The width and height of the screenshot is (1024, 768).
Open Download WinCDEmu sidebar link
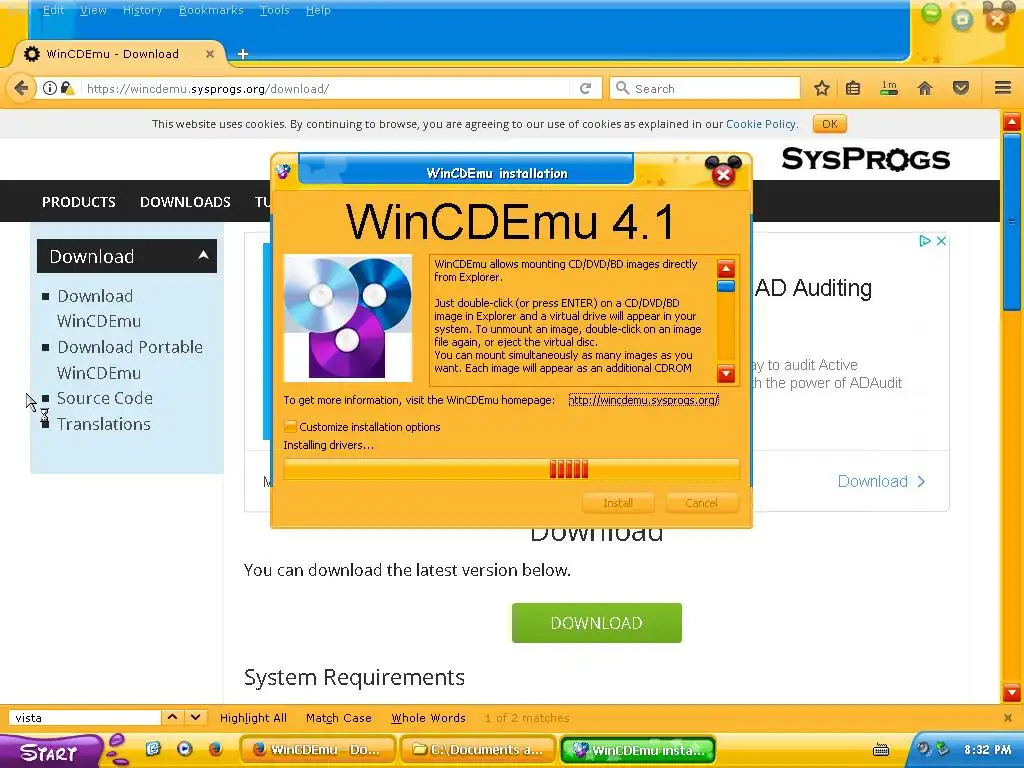(99, 308)
